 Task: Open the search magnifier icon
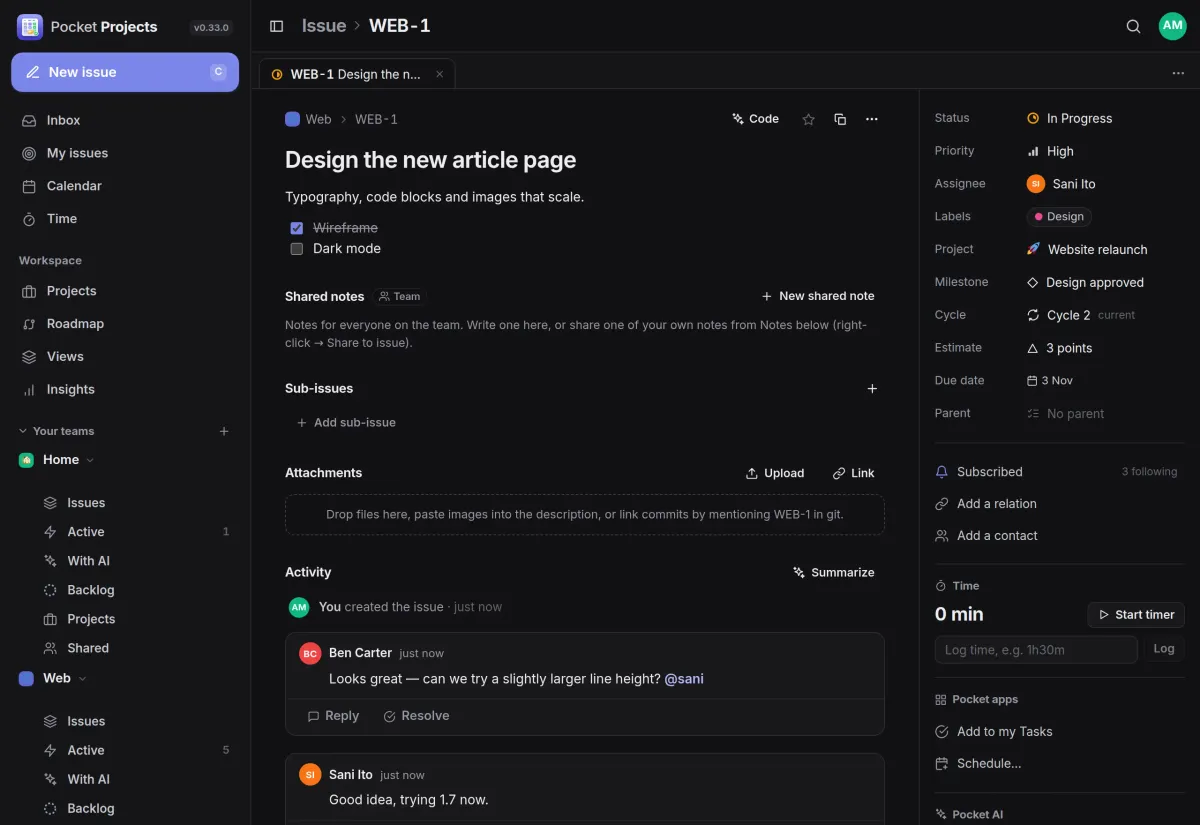(x=1133, y=26)
